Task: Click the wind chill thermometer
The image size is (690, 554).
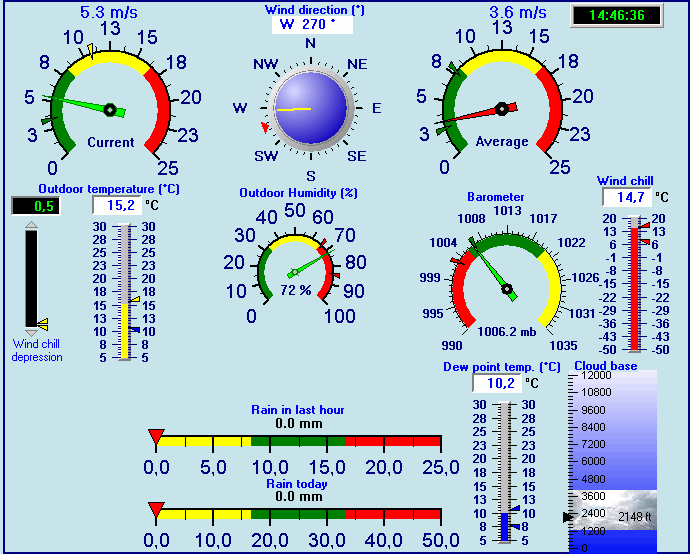Action: 632,283
